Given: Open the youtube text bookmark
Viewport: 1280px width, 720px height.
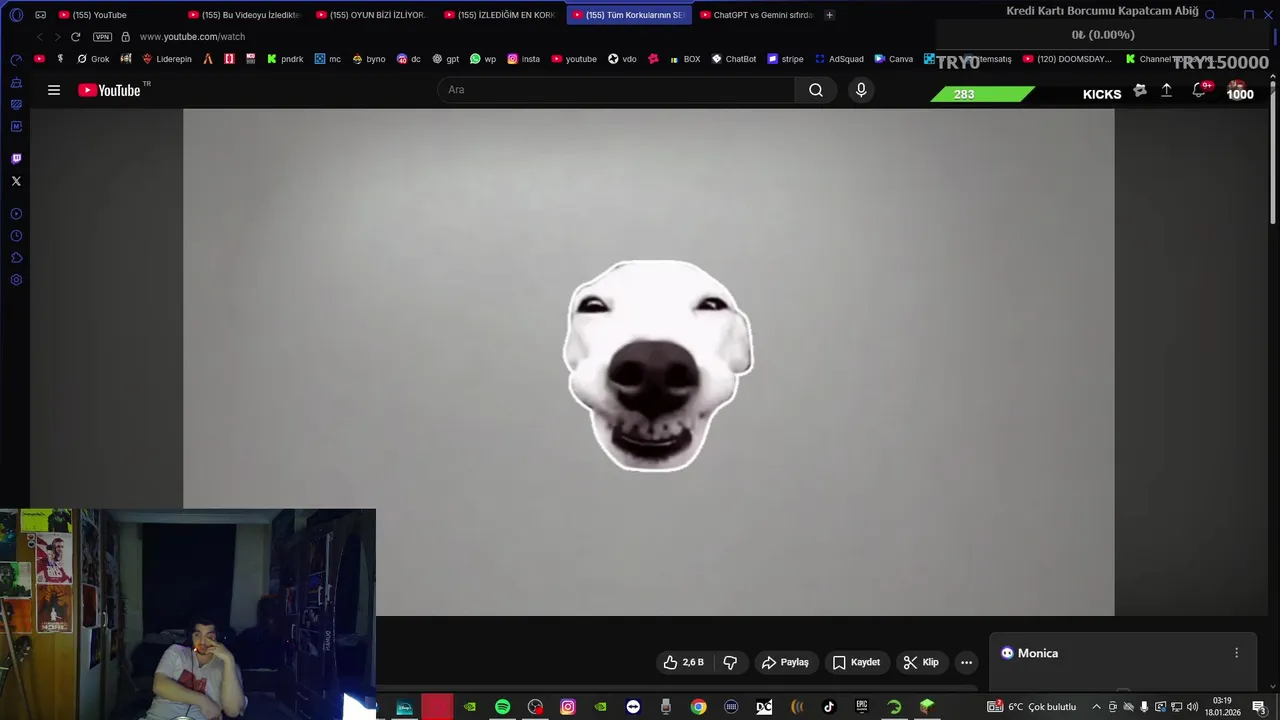Looking at the screenshot, I should click(x=574, y=59).
